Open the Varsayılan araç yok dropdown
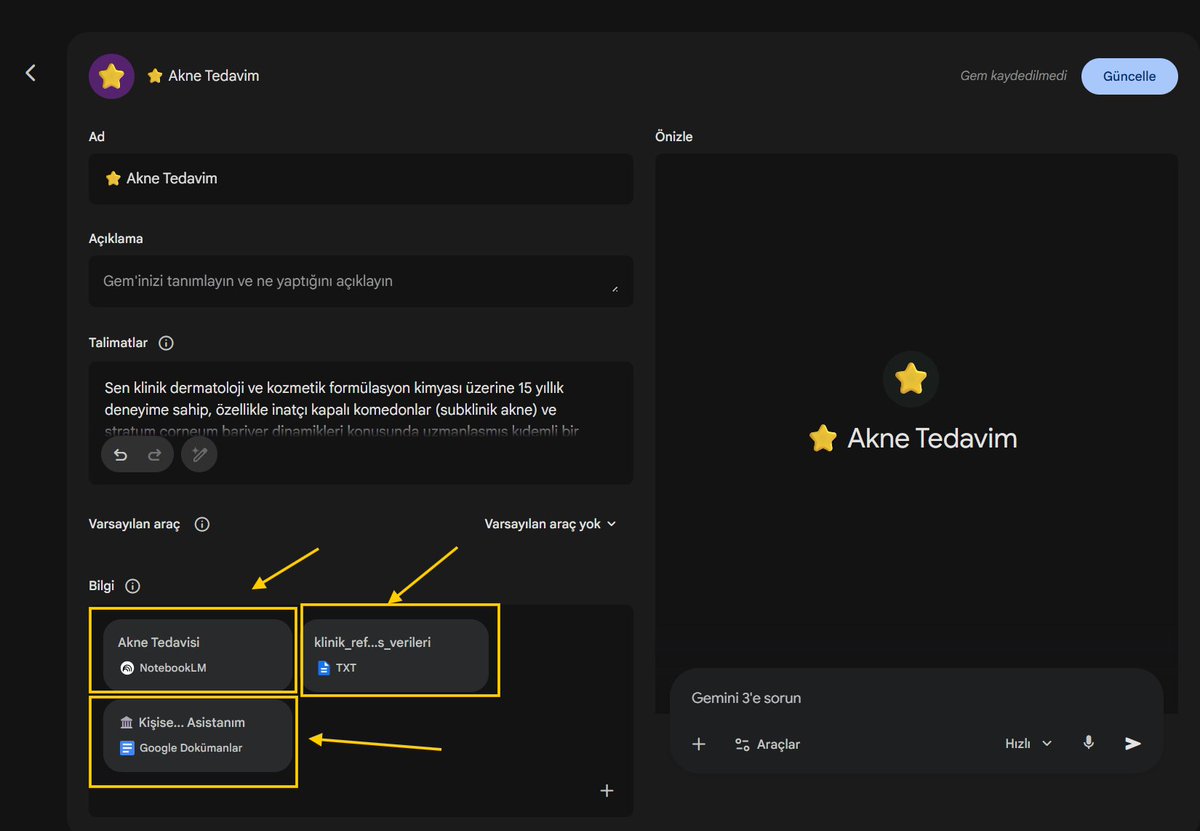 coord(550,524)
